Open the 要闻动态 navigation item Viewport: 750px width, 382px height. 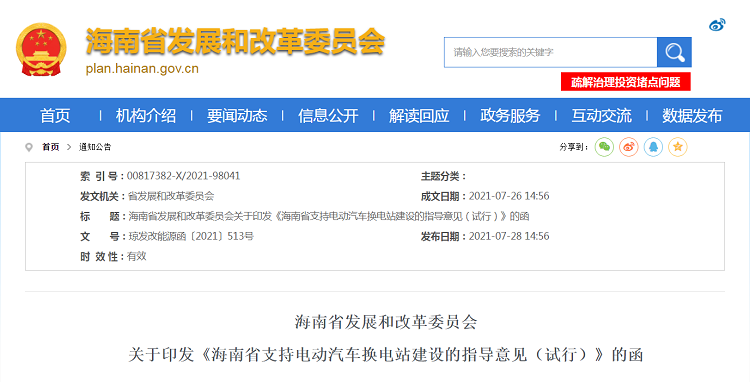(x=237, y=116)
